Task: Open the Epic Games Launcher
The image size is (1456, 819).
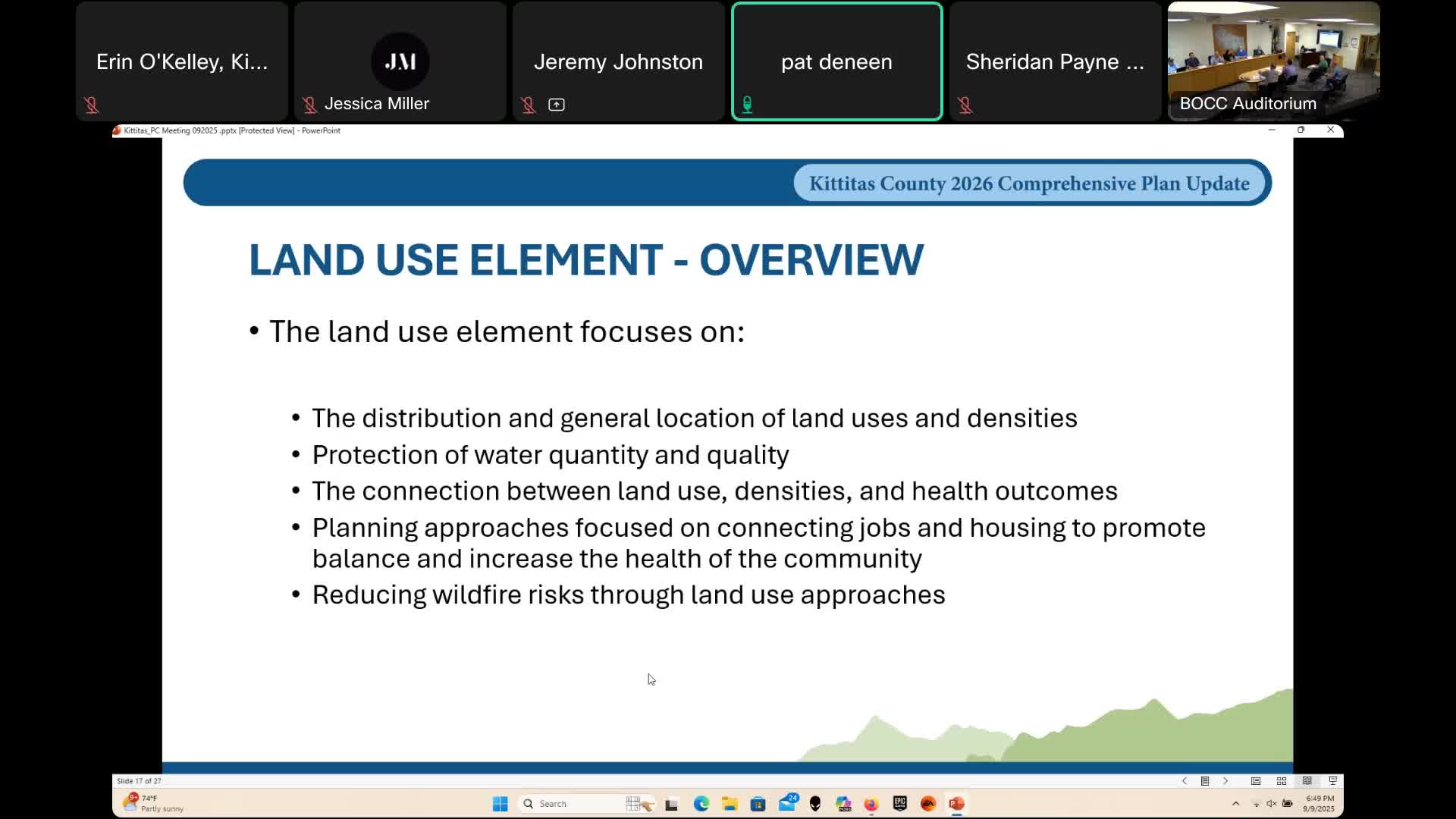Action: pos(900,804)
